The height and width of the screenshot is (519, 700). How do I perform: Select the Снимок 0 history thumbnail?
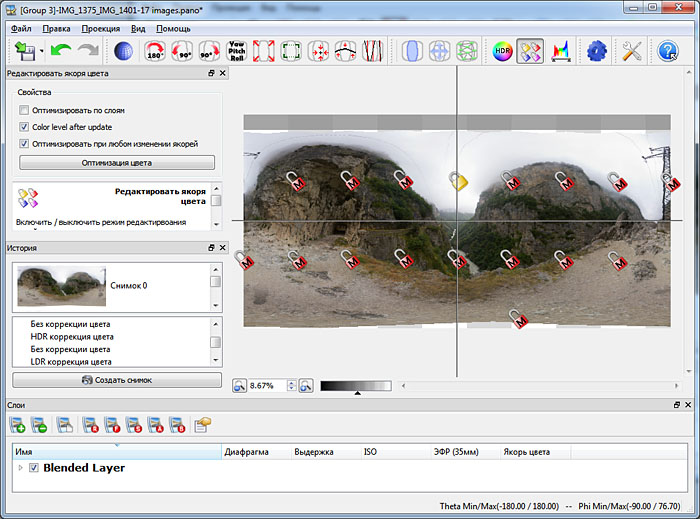[62, 285]
